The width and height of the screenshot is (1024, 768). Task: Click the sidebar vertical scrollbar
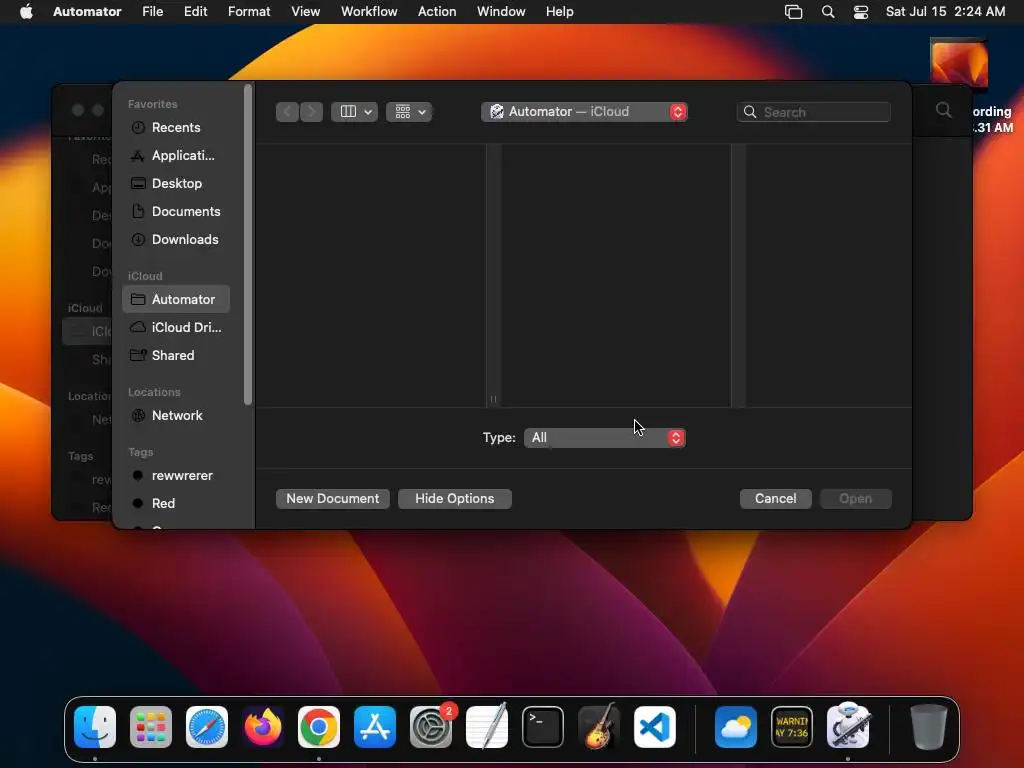point(248,245)
